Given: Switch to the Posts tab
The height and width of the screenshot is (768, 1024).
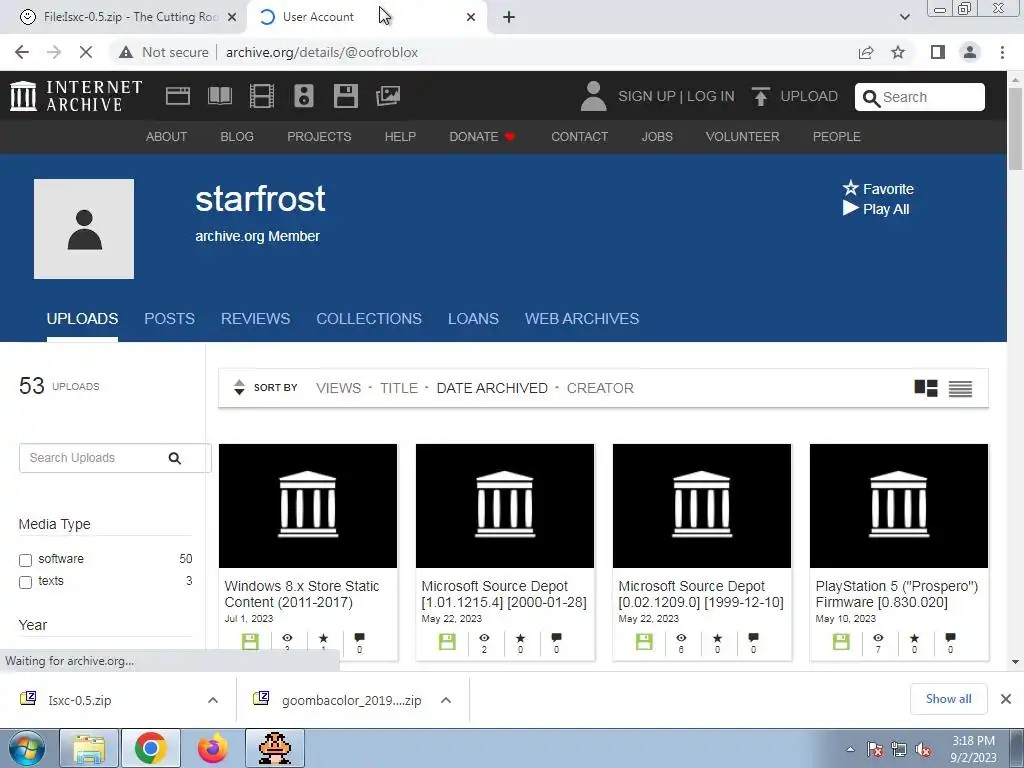Looking at the screenshot, I should point(169,319).
